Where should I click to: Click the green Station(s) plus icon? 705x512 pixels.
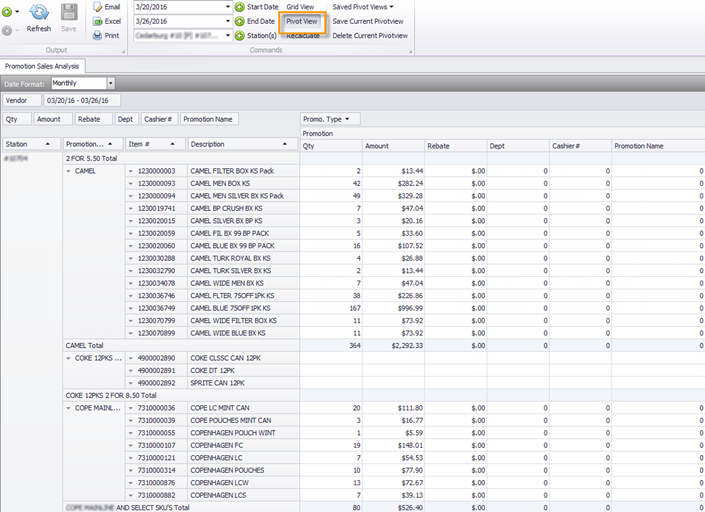pyautogui.click(x=240, y=36)
